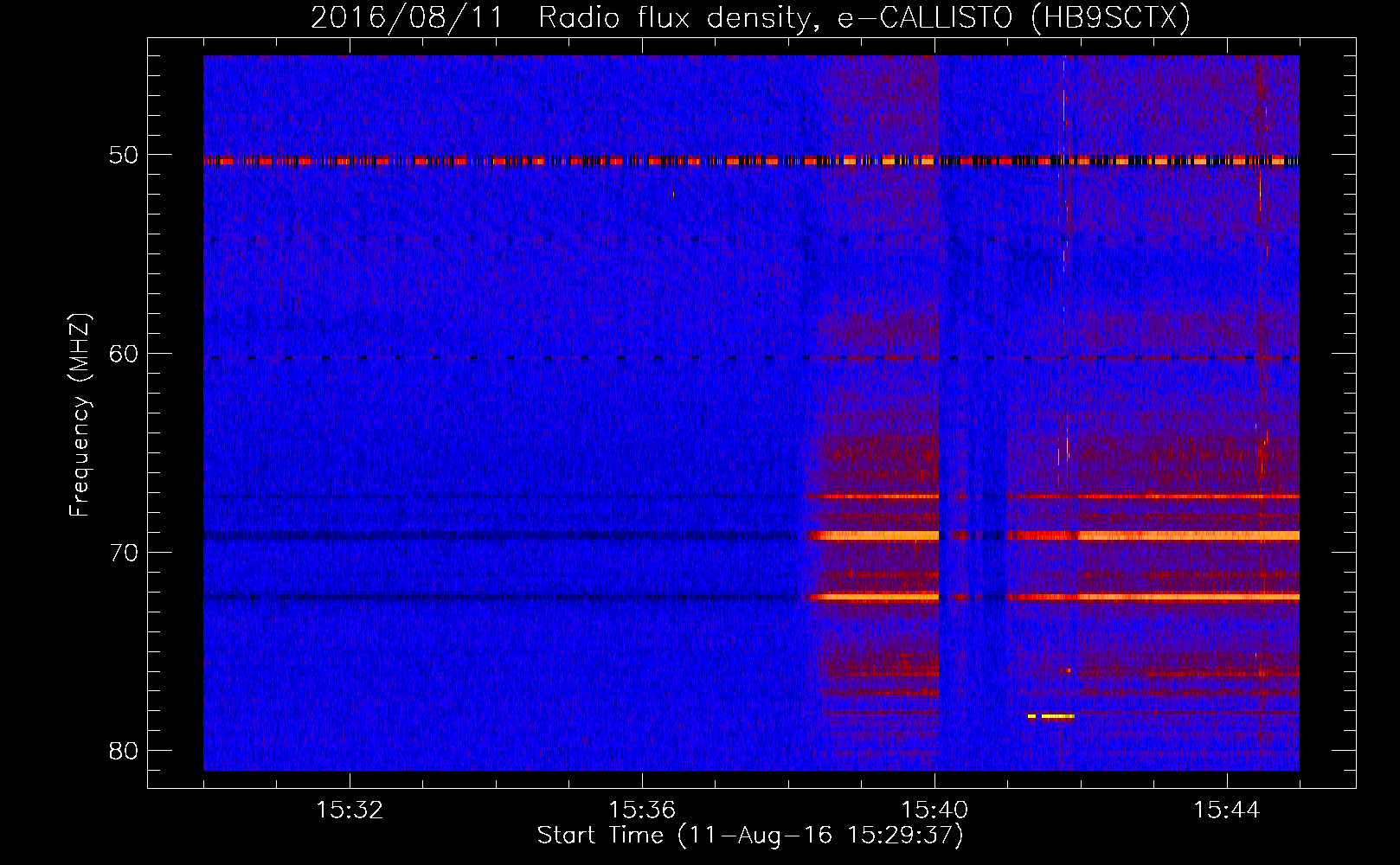The image size is (1400, 865).
Task: Click the 70 frequency tick label
Action: [x=124, y=553]
